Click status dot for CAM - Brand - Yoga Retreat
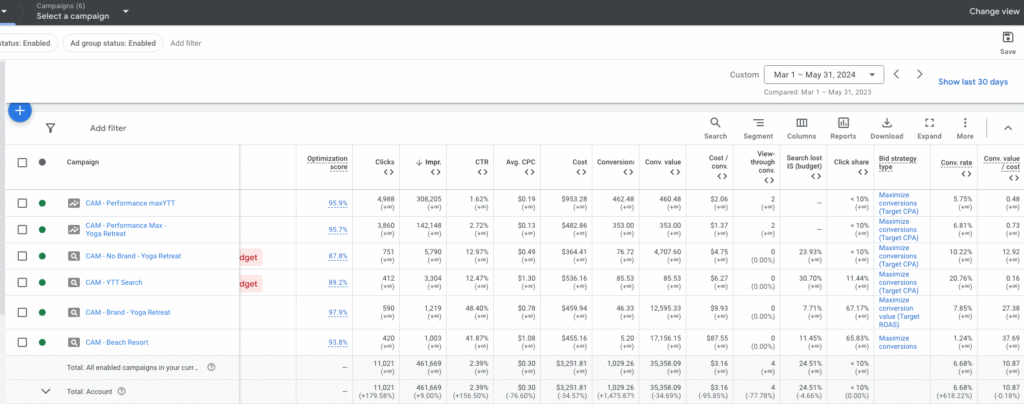The image size is (1024, 404). (42, 312)
